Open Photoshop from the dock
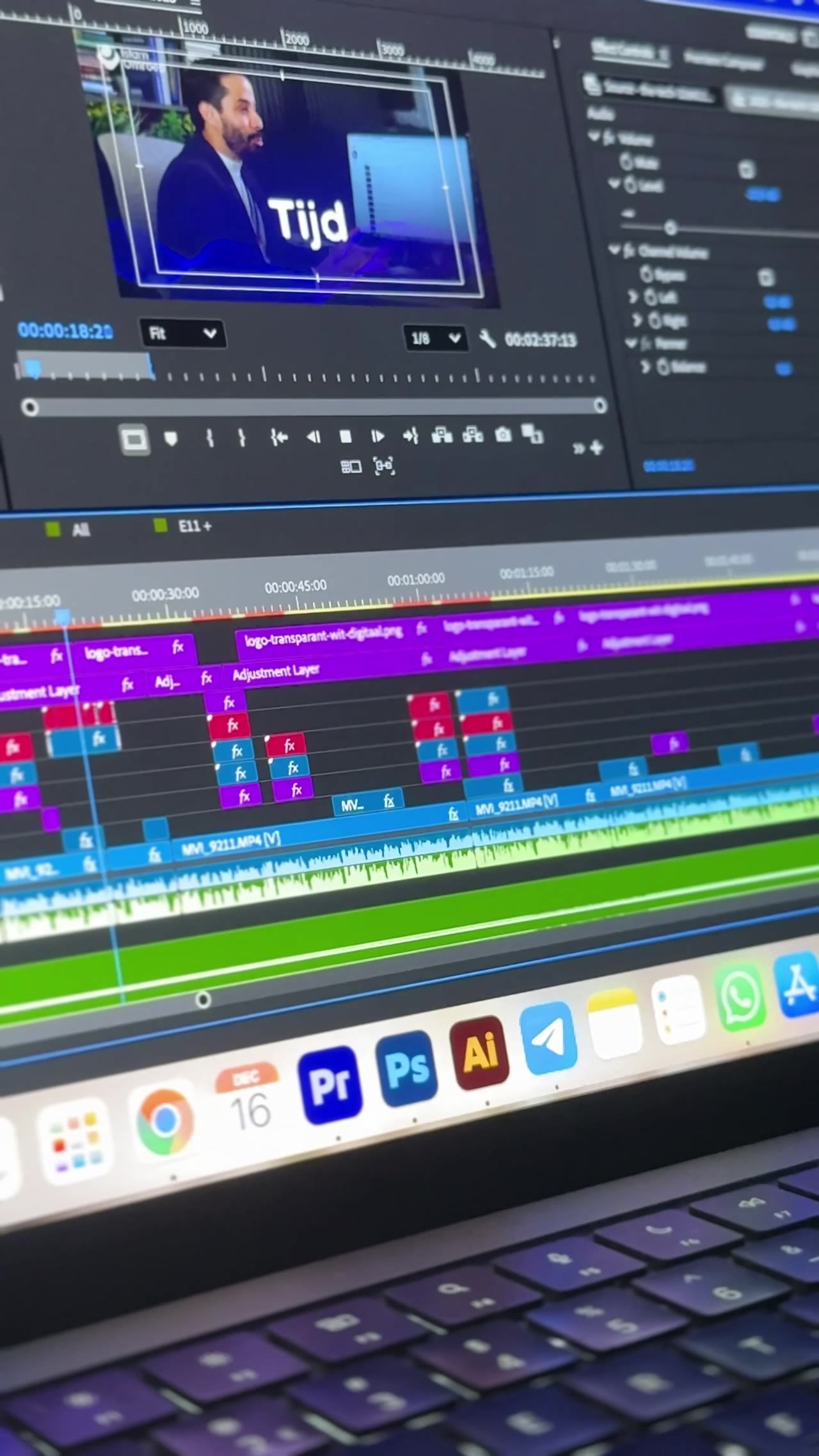Screen dimensions: 819x1456 point(407,1068)
